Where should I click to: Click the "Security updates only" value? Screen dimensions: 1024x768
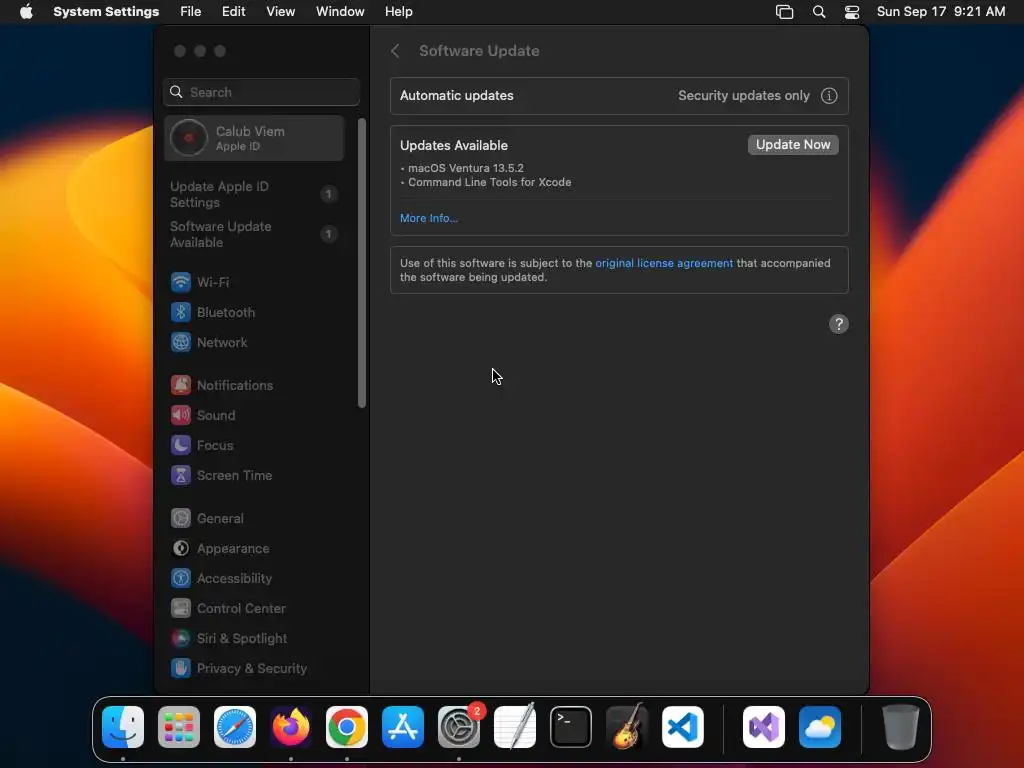[743, 95]
